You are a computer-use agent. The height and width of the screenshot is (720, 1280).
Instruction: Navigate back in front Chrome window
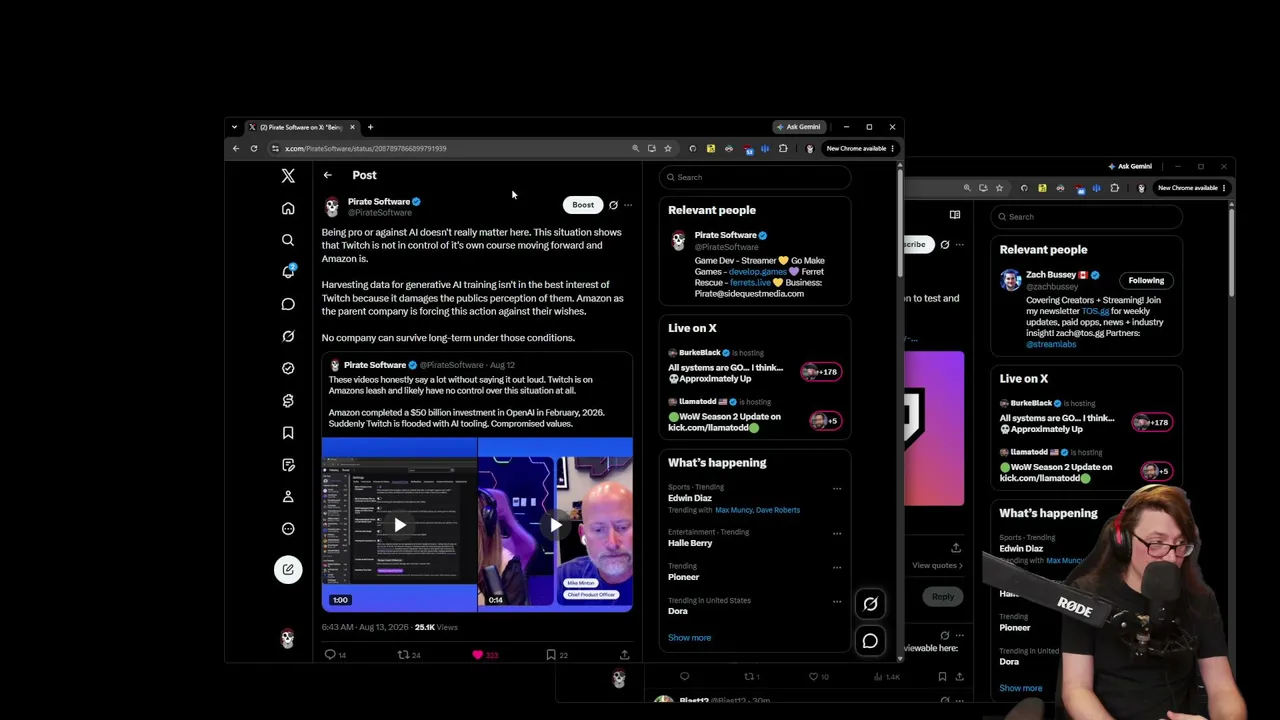[x=236, y=148]
